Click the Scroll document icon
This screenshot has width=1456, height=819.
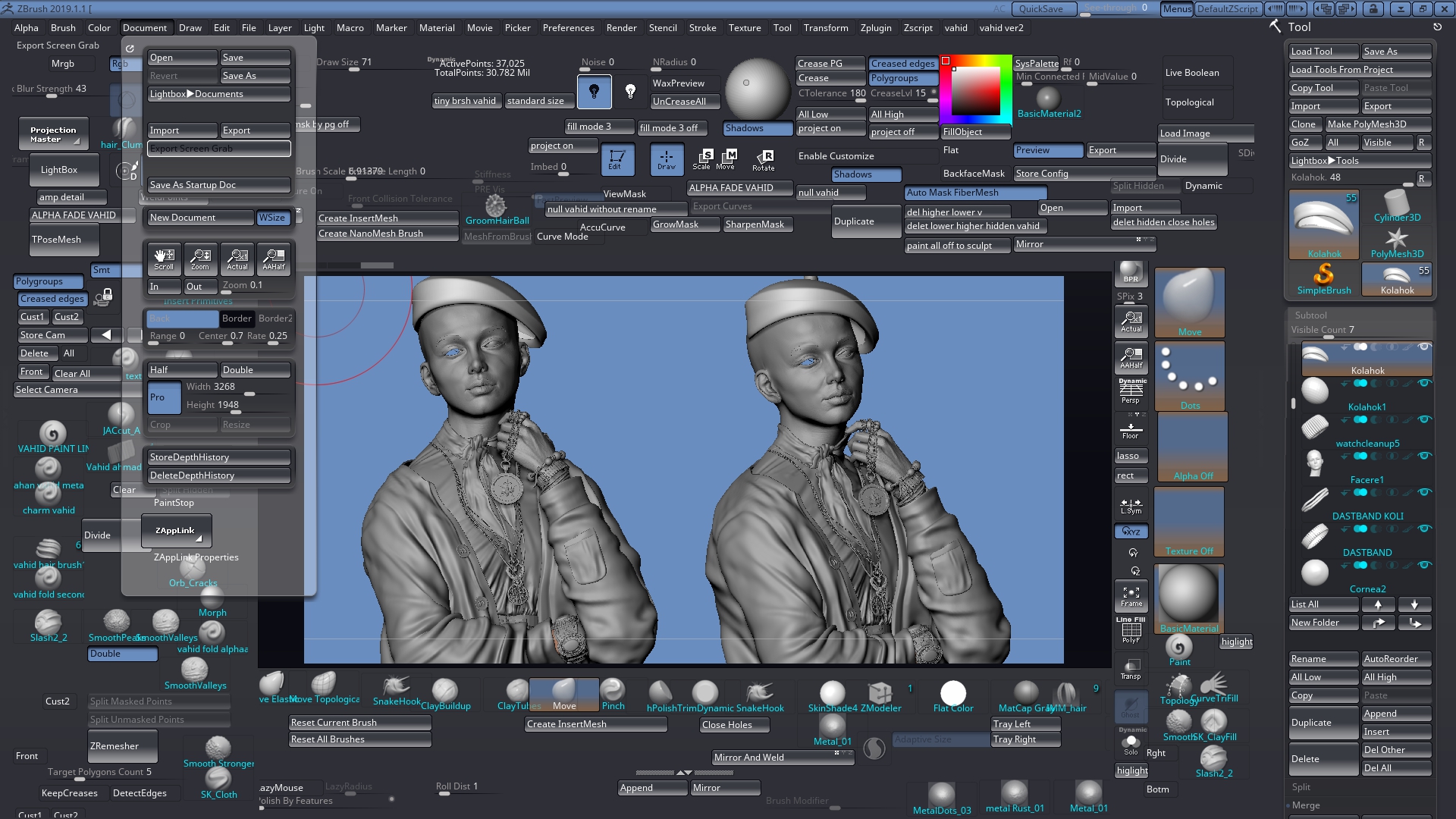point(164,259)
